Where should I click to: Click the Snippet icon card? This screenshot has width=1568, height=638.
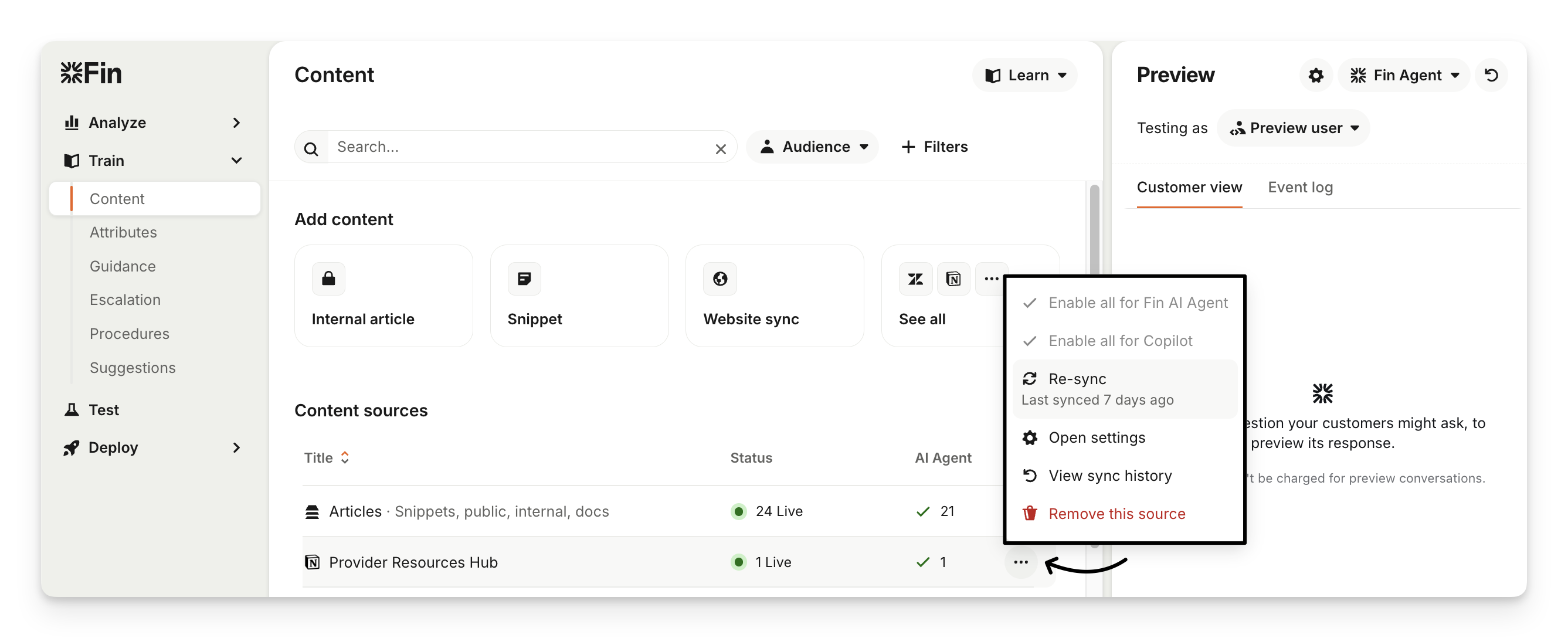[524, 279]
